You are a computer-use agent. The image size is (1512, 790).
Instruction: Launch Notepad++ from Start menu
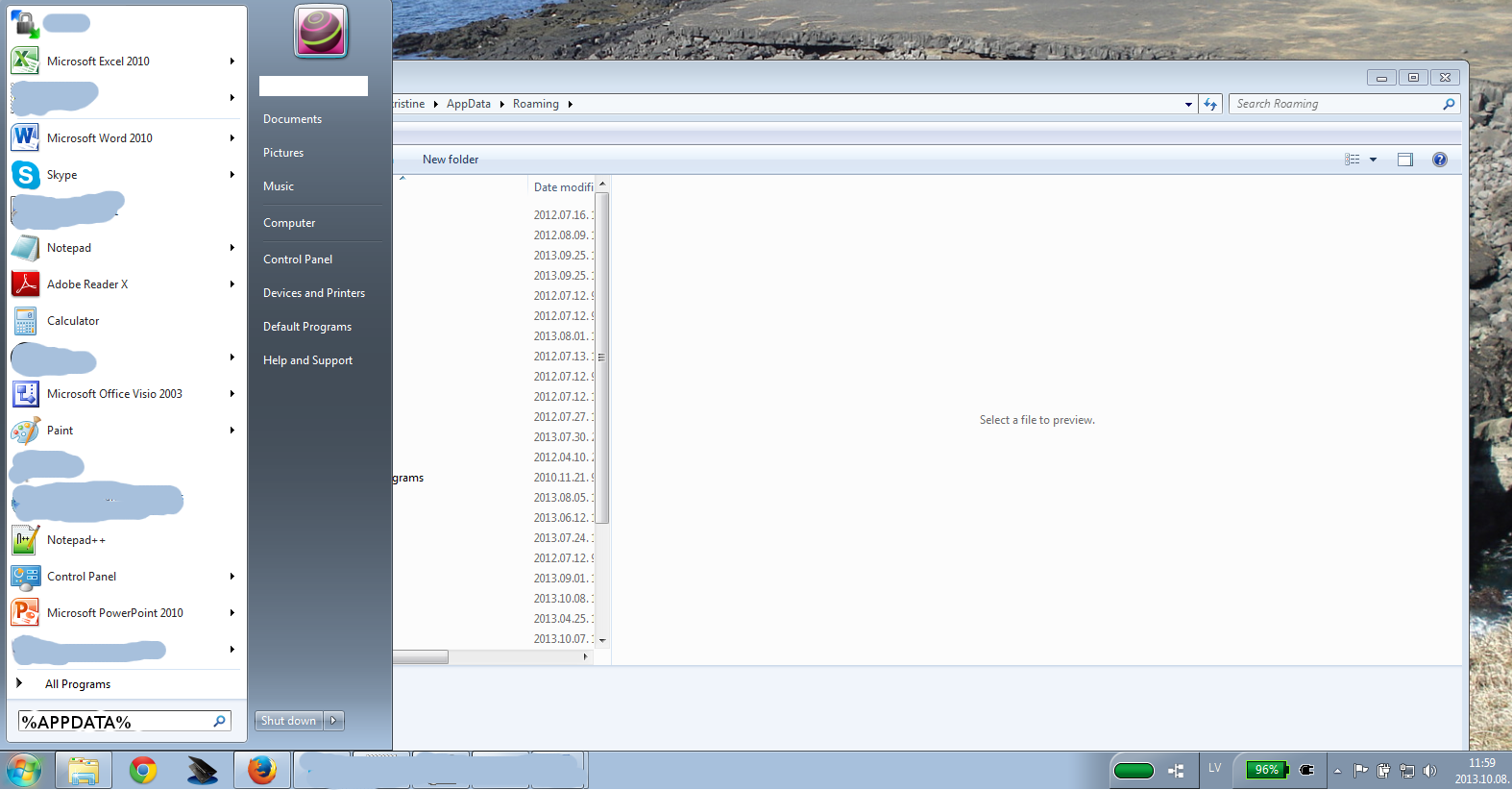click(x=76, y=540)
